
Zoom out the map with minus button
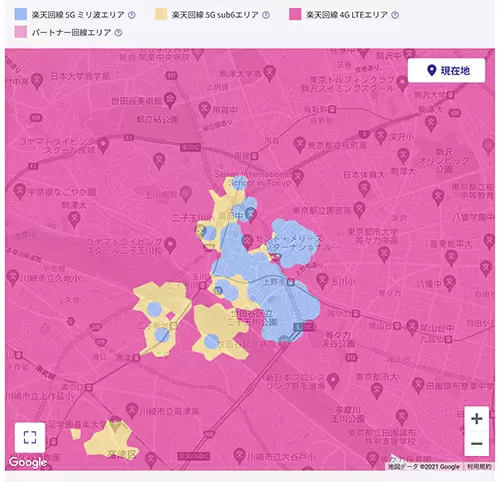pos(477,444)
